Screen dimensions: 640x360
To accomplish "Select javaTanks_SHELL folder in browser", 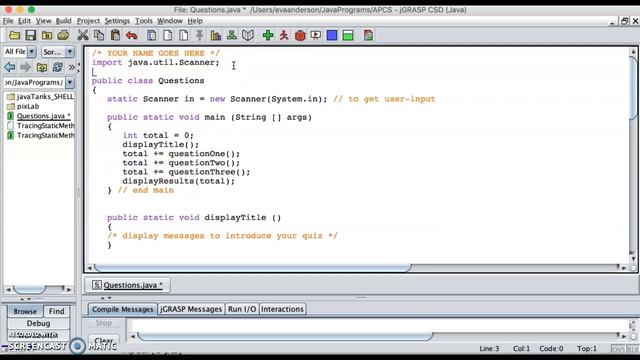I will [x=40, y=97].
